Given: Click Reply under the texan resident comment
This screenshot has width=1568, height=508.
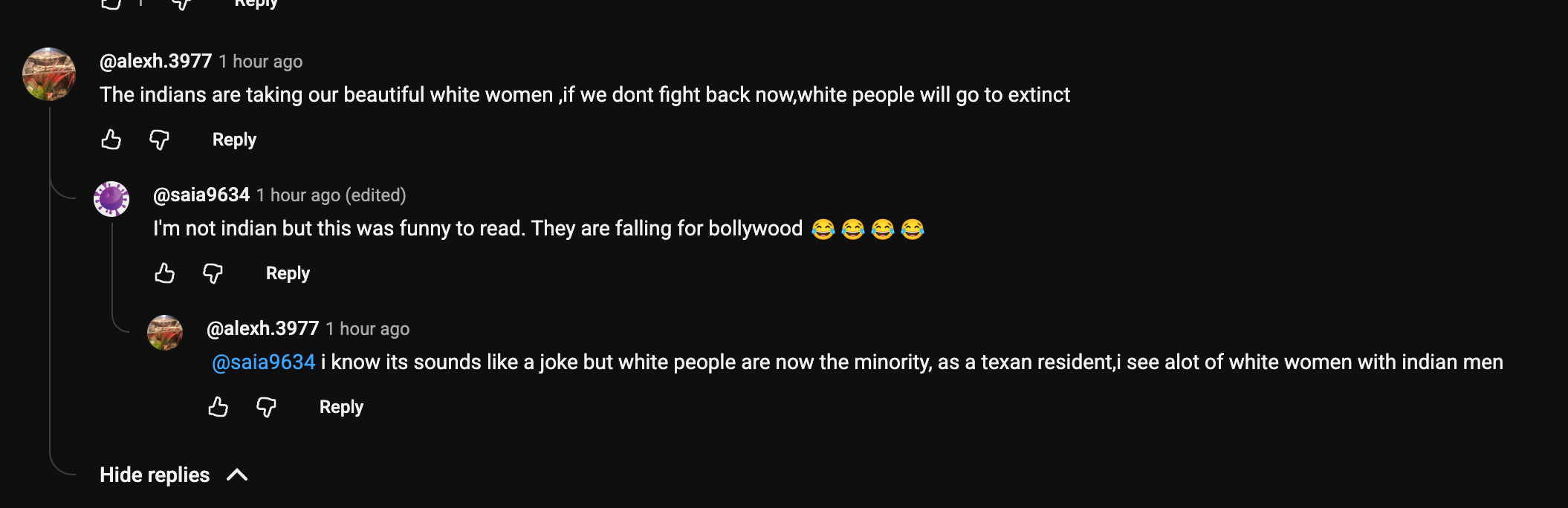Looking at the screenshot, I should tap(341, 407).
